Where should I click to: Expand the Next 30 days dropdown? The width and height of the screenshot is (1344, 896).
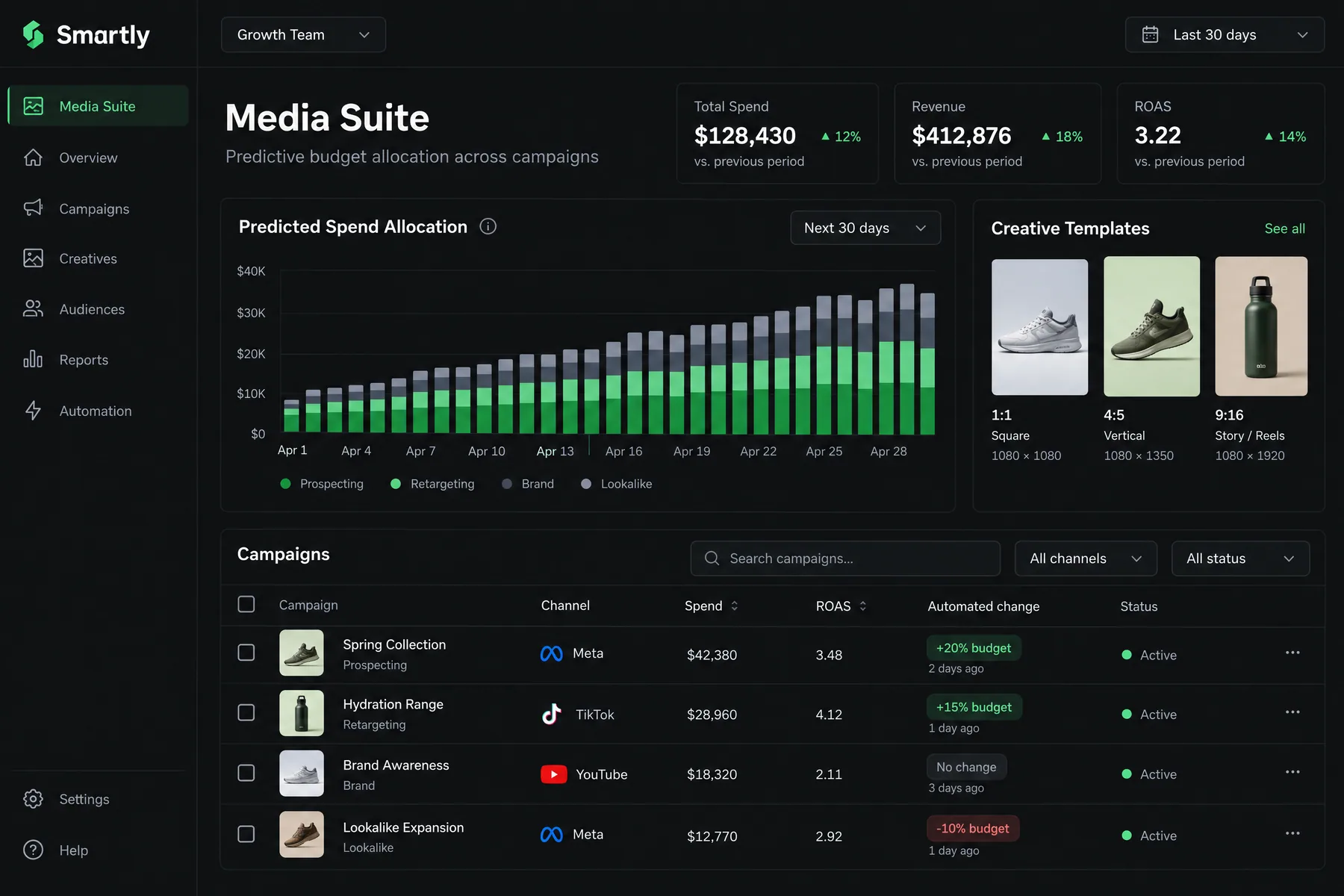pyautogui.click(x=865, y=228)
